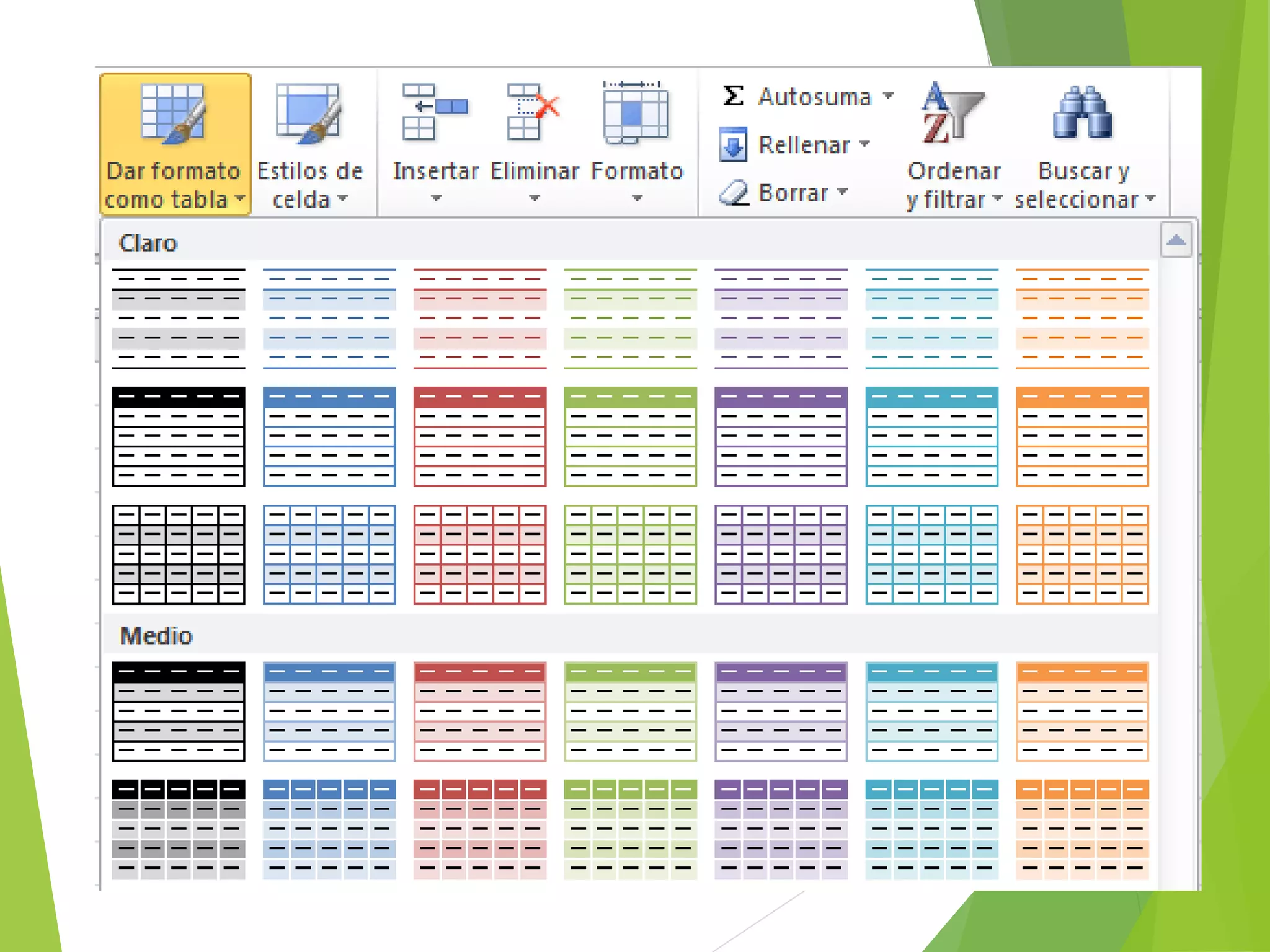Select the first black style in Claro

179,319
